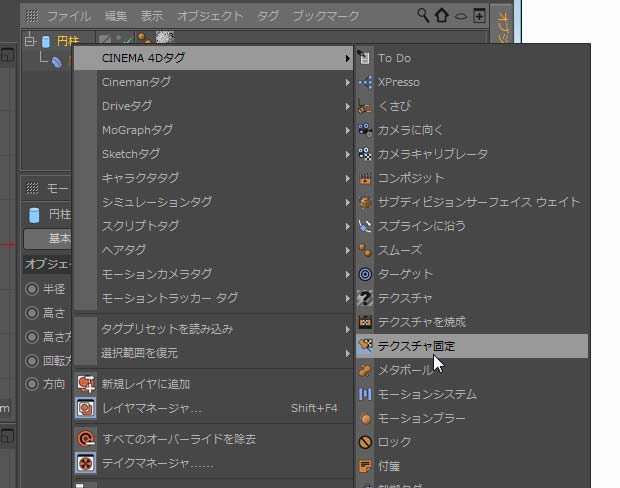This screenshot has height=488, width=620.
Task: Expand the シミュレーションタグ submenu arrow
Action: (347, 202)
